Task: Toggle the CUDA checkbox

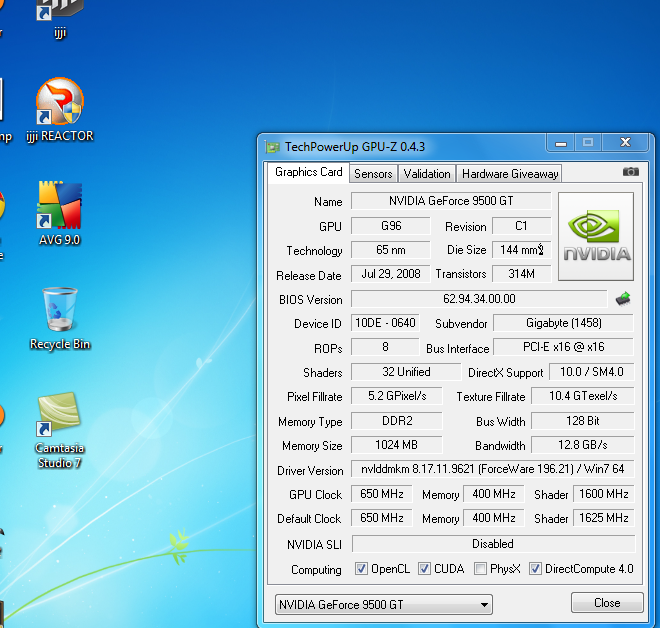Action: [x=424, y=569]
